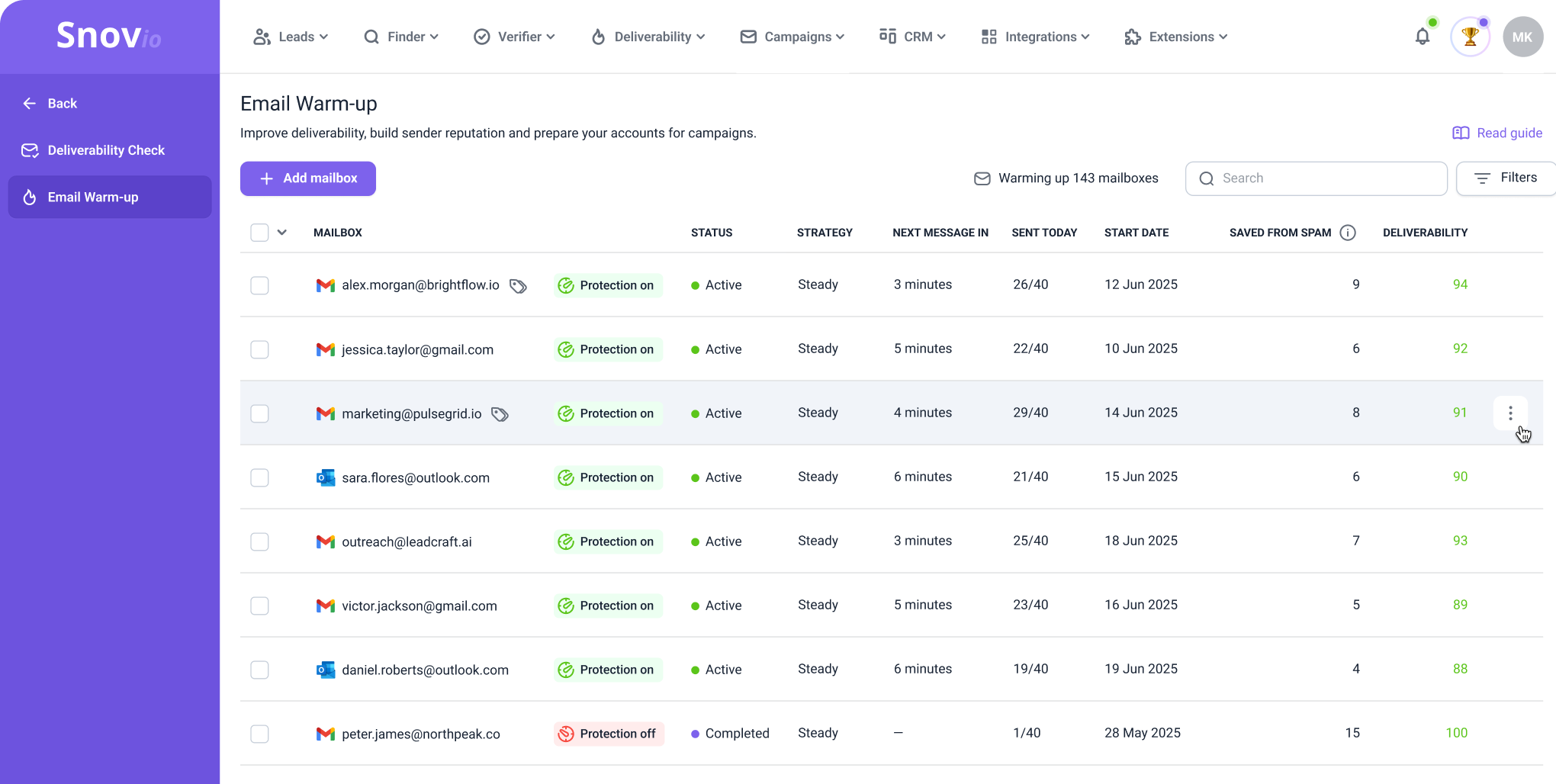The width and height of the screenshot is (1556, 784).
Task: Open three-dot menu for marketing@pulsegrid.io row
Action: click(1510, 413)
